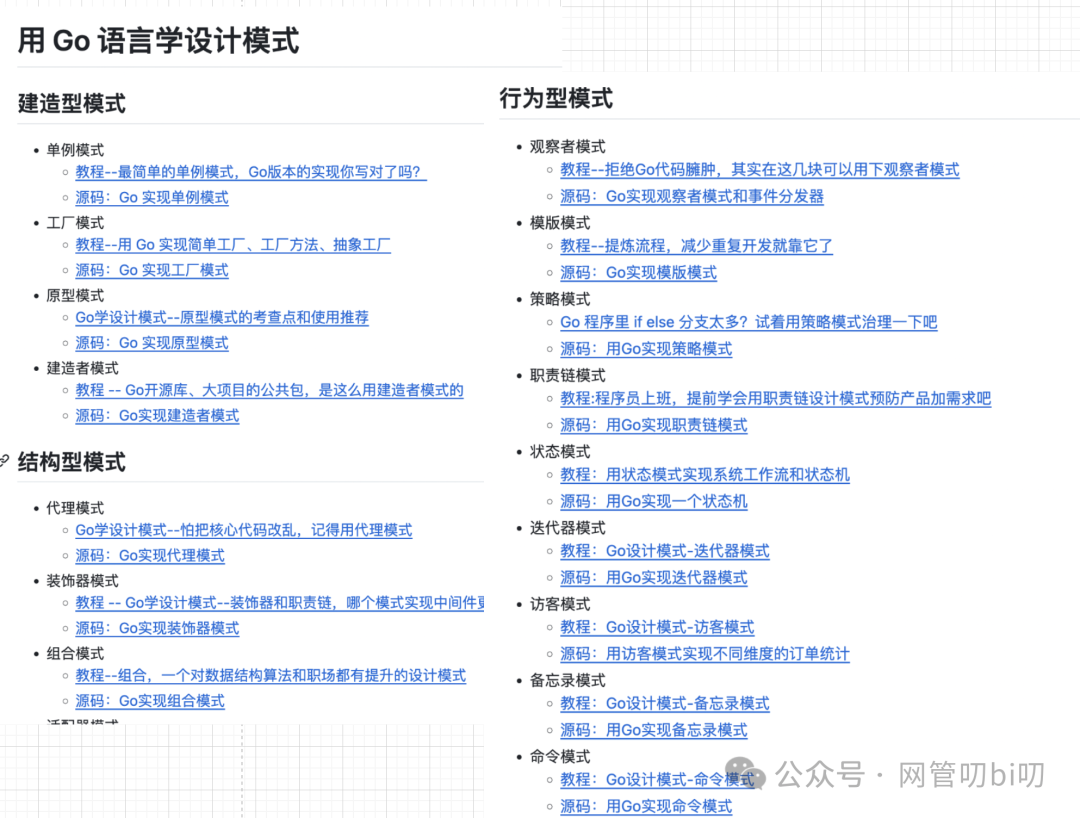Image resolution: width=1080 pixels, height=818 pixels.
Task: Click the 单例模式 bullet item
Action: pyautogui.click(x=75, y=150)
